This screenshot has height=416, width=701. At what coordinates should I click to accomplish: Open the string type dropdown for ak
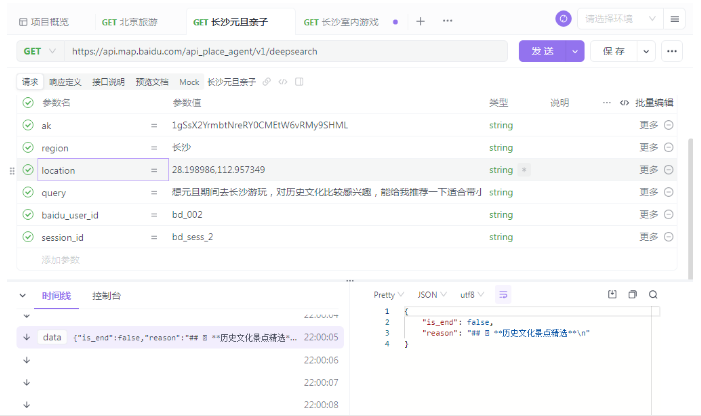501,125
